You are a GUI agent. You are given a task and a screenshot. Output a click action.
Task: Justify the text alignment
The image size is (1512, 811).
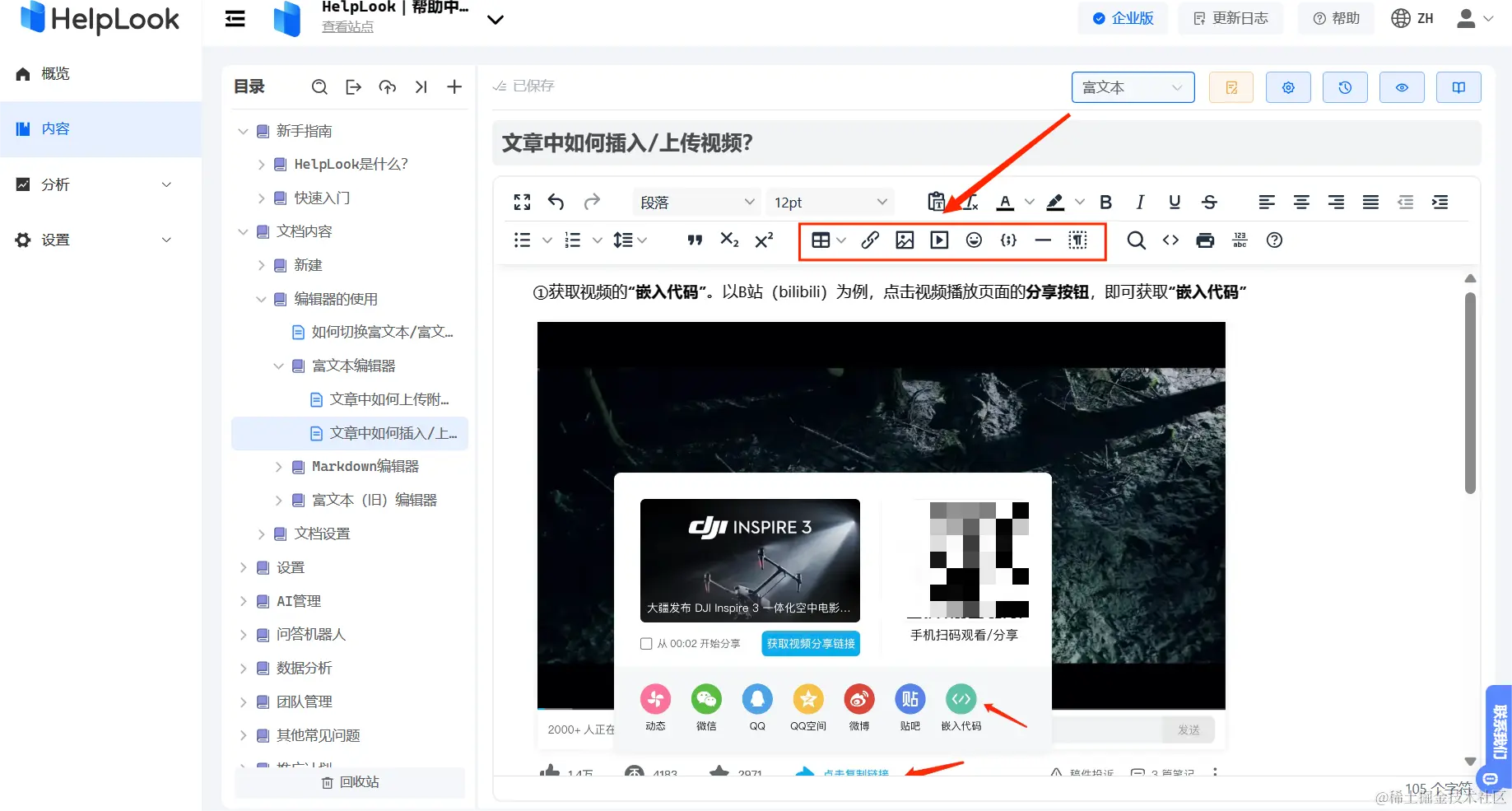coord(1370,202)
